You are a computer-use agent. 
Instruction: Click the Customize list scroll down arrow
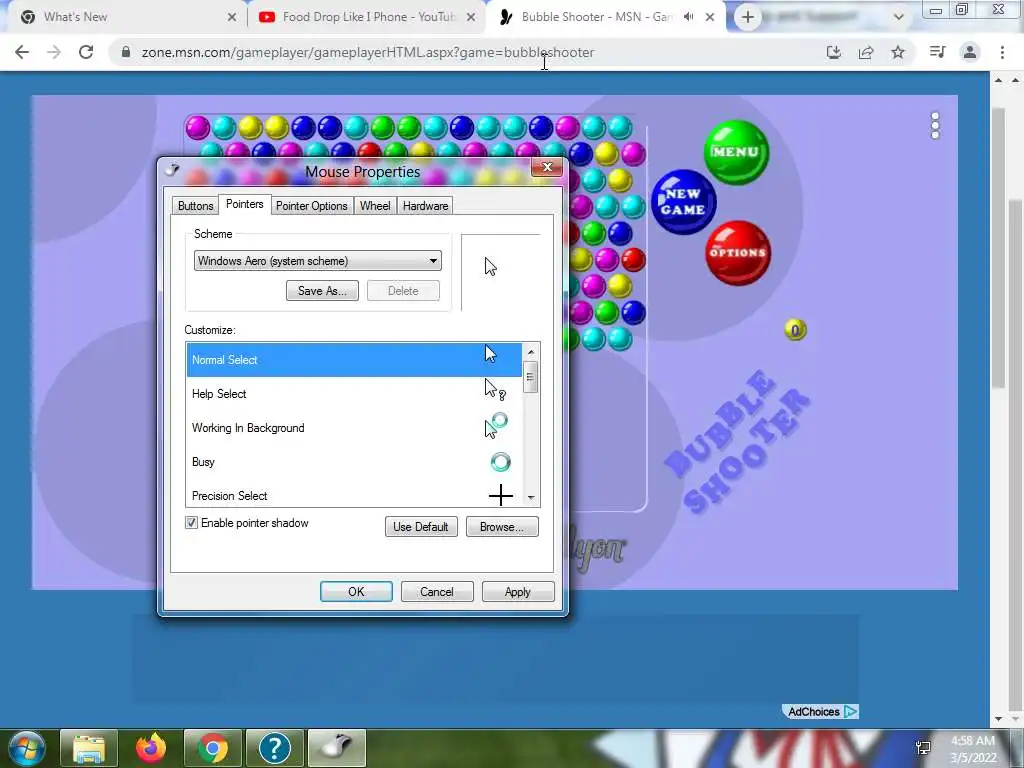point(530,498)
